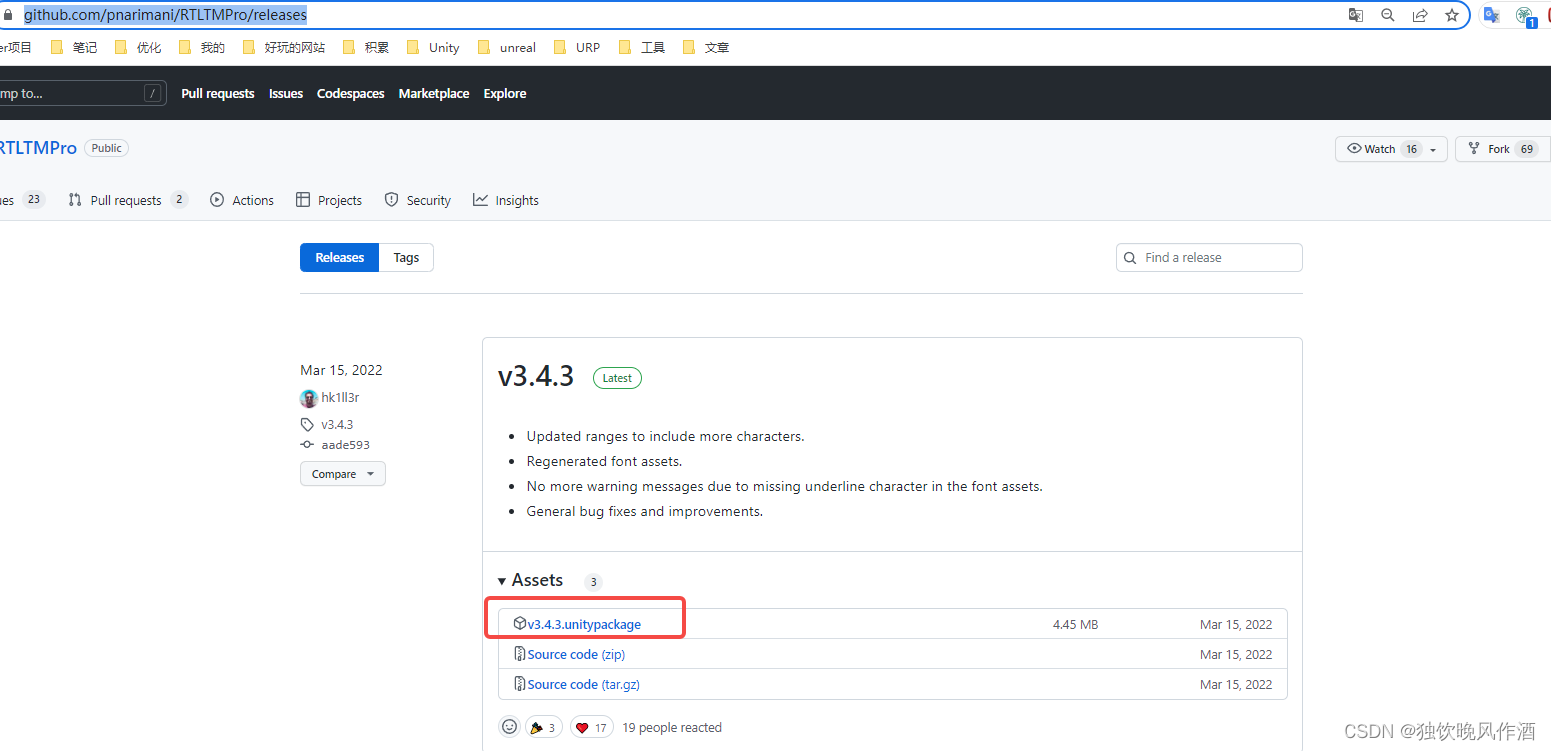Open Codespaces in top navigation

[351, 93]
